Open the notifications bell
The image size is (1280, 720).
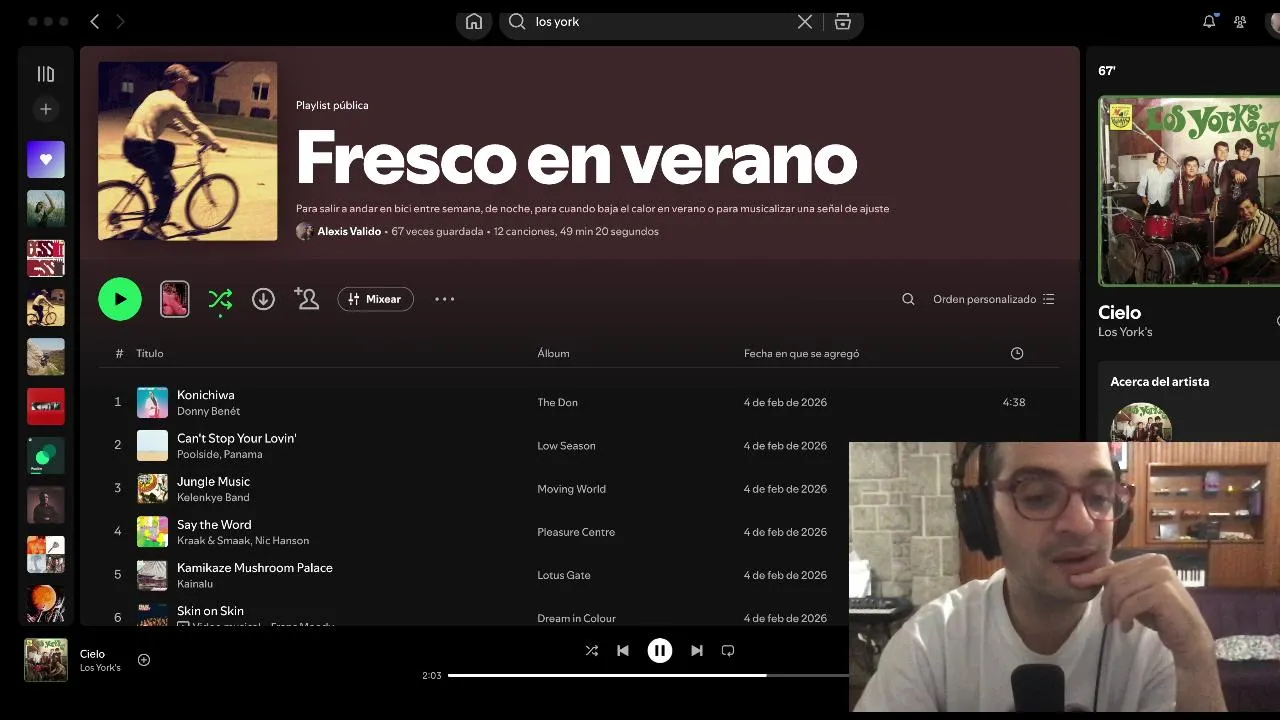point(1209,21)
